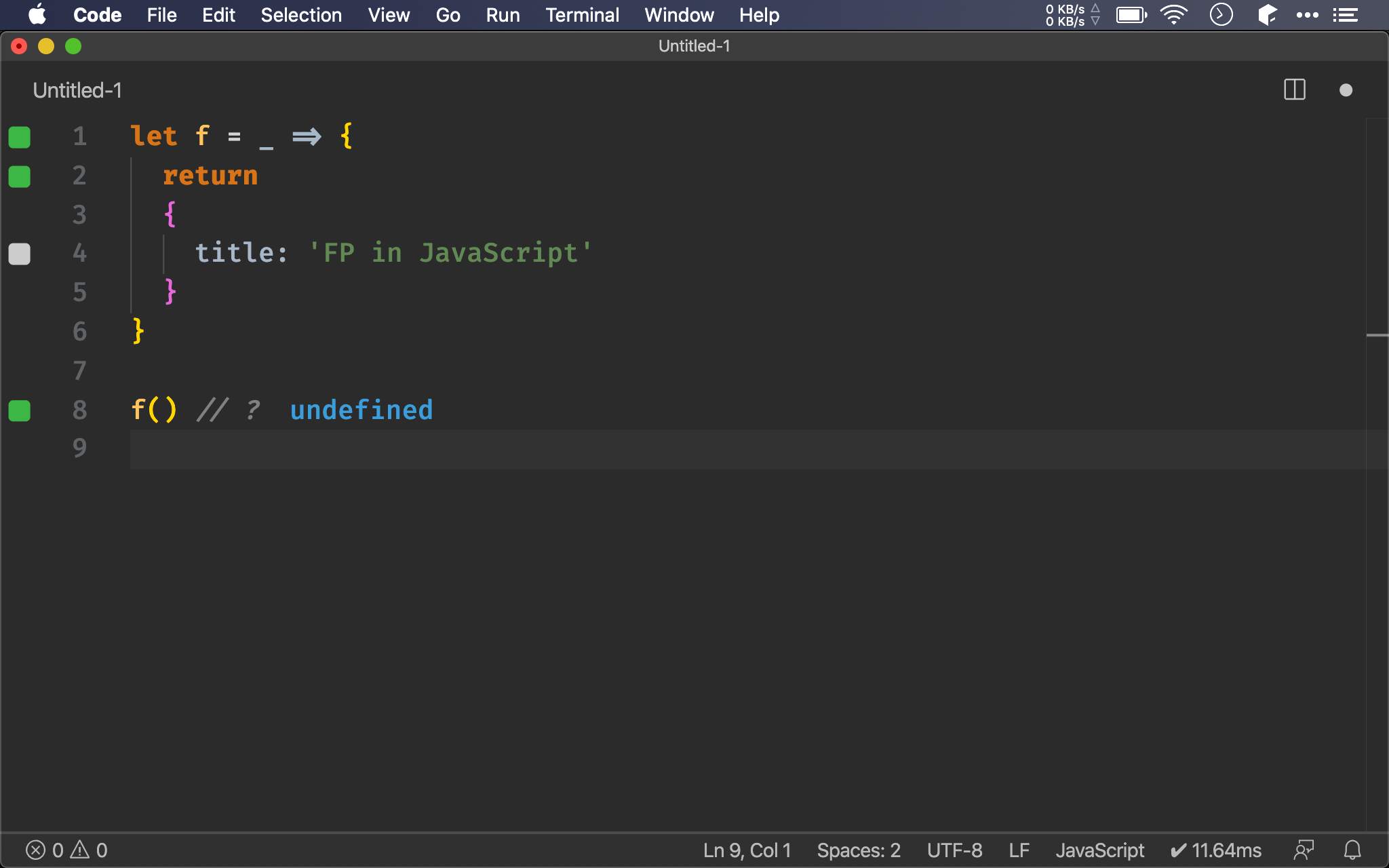Click the feedback icon in status bar

click(1304, 850)
